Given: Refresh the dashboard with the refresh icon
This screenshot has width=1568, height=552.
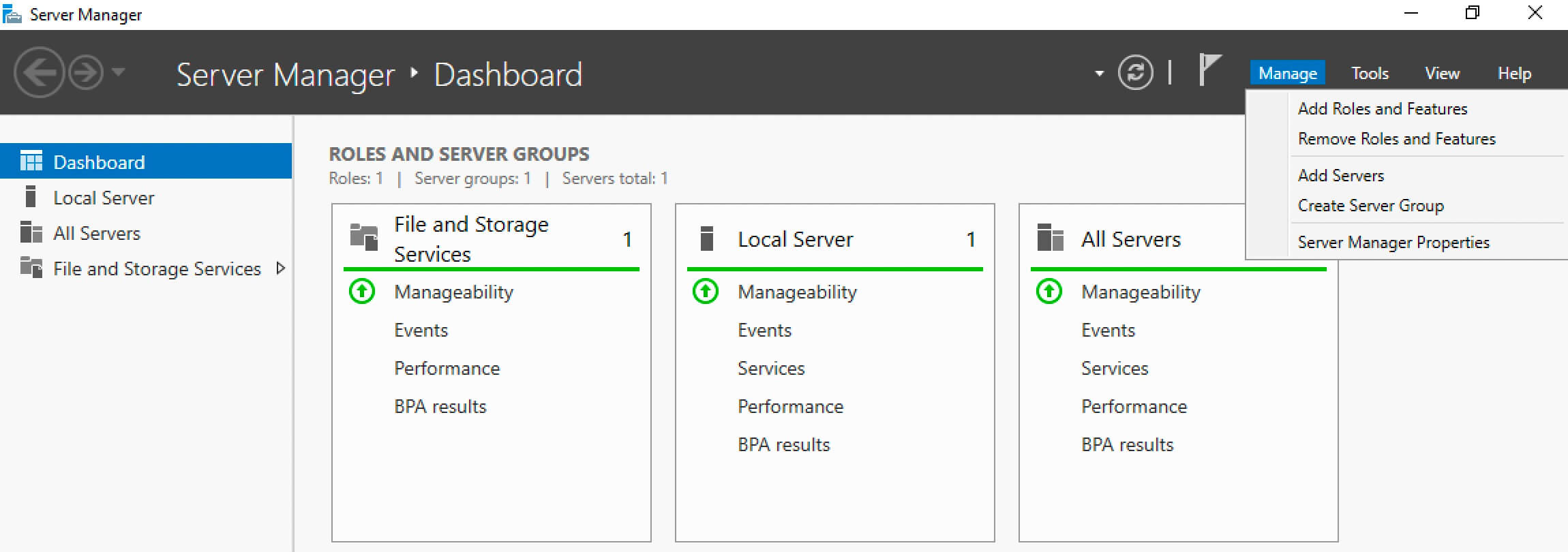Looking at the screenshot, I should [x=1135, y=72].
